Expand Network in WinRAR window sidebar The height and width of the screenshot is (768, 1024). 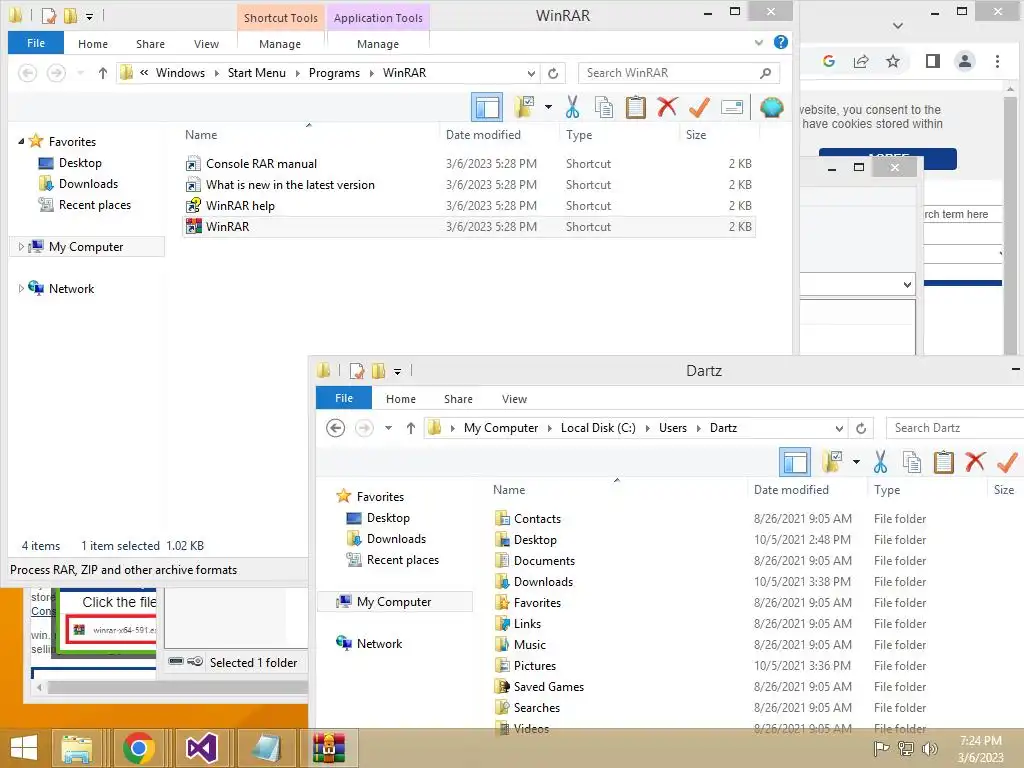[x=21, y=289]
